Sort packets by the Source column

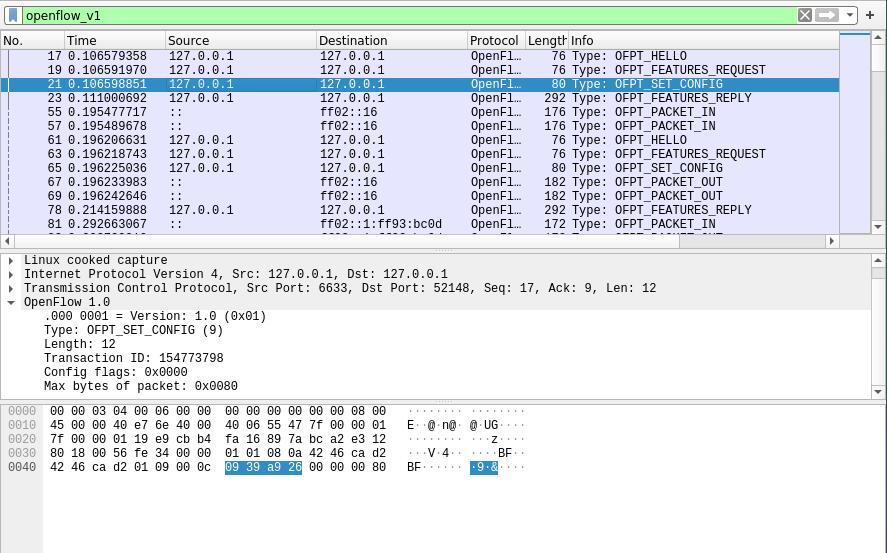click(x=241, y=41)
